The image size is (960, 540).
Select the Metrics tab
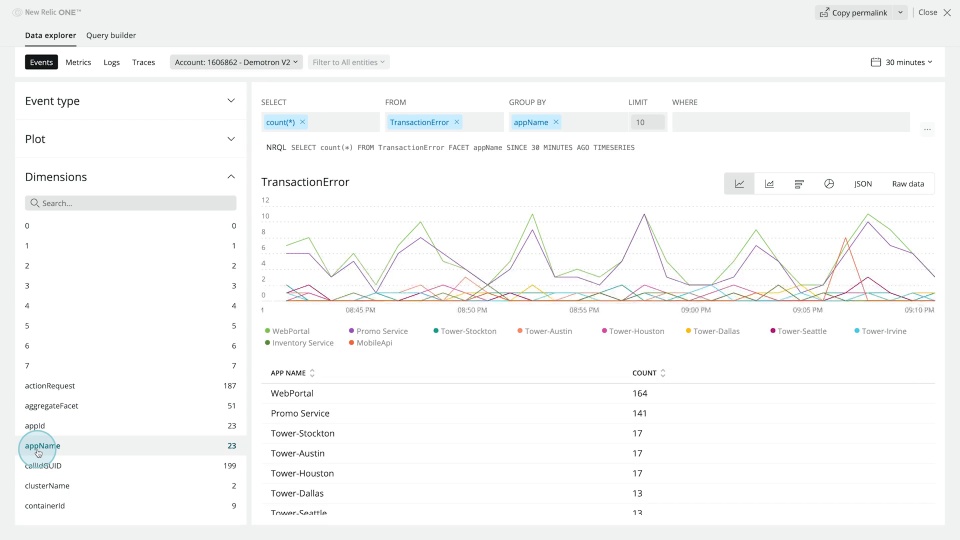click(x=78, y=62)
